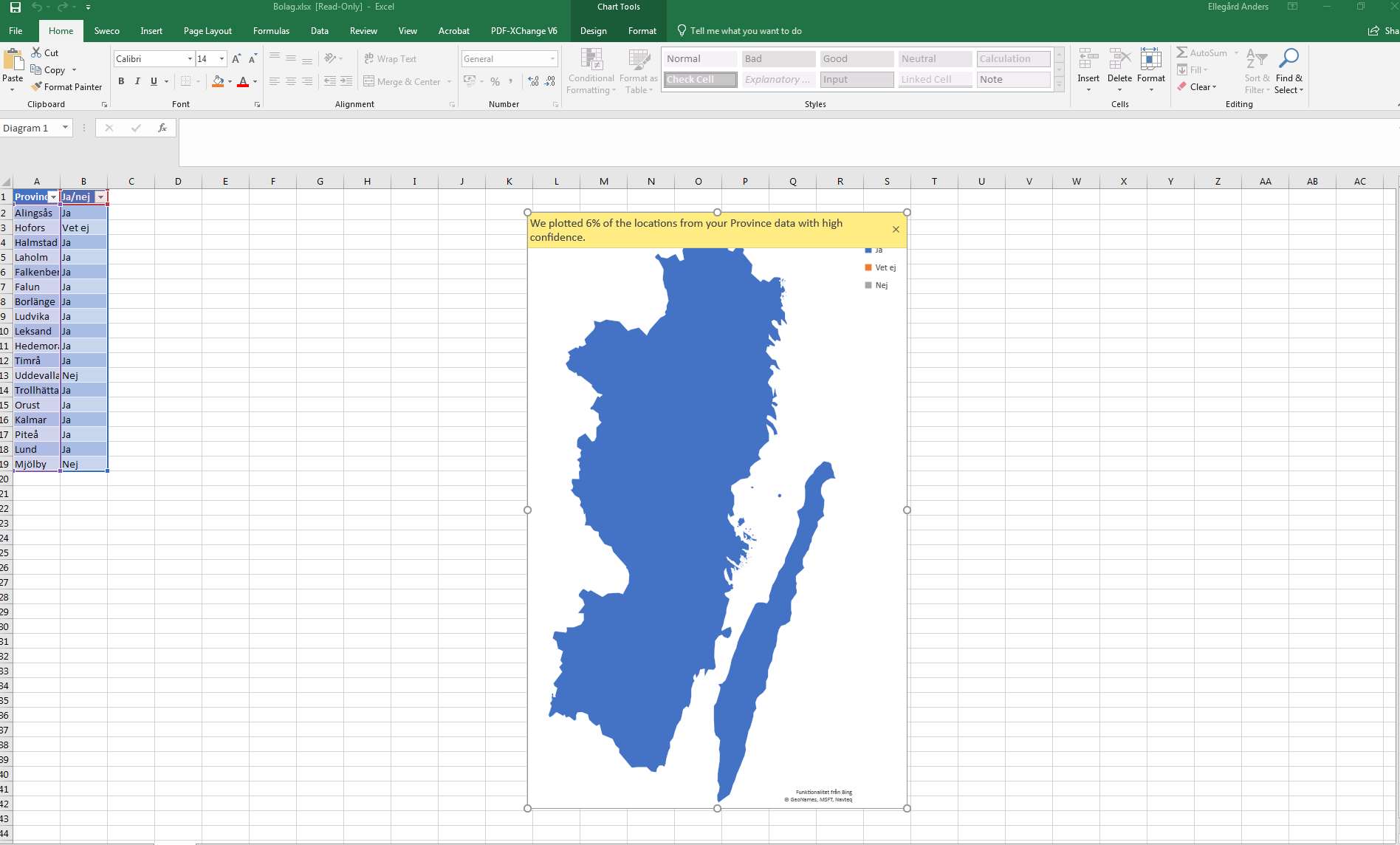Click the Increase Decimal icon
This screenshot has width=1400, height=845.
click(533, 81)
